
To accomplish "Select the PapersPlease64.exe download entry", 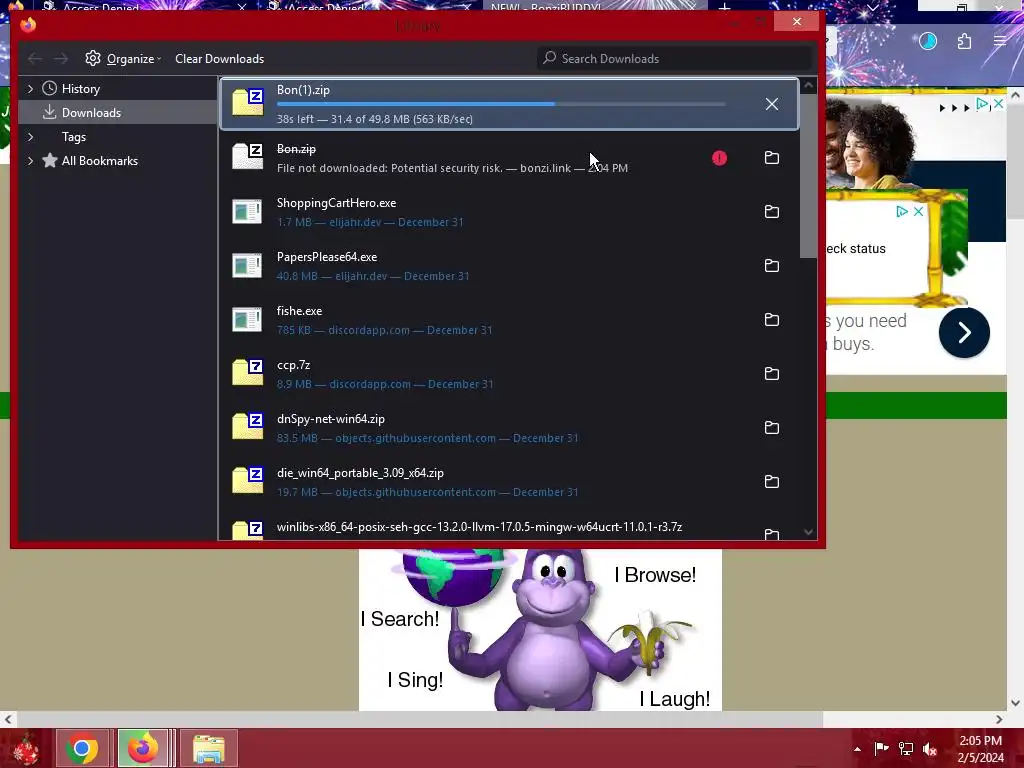I will pos(509,266).
